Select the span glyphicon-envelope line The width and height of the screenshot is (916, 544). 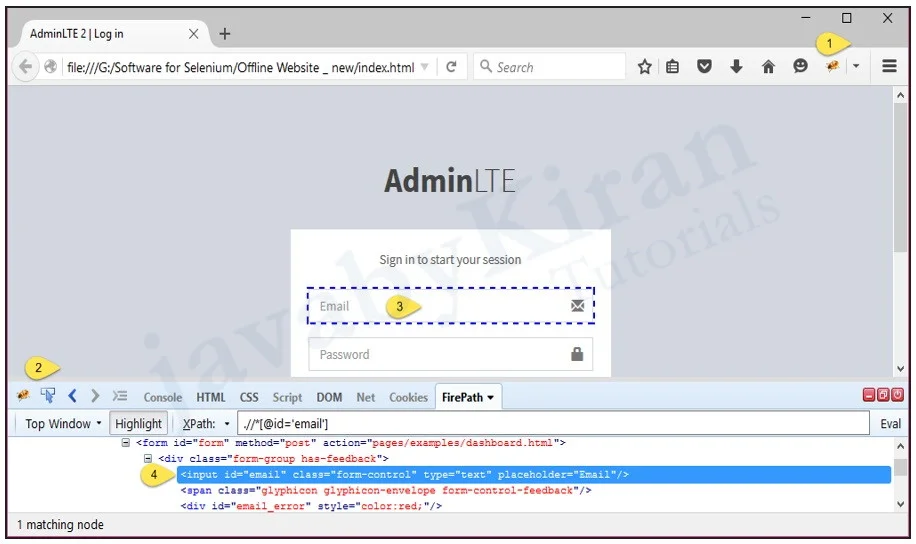tap(386, 490)
